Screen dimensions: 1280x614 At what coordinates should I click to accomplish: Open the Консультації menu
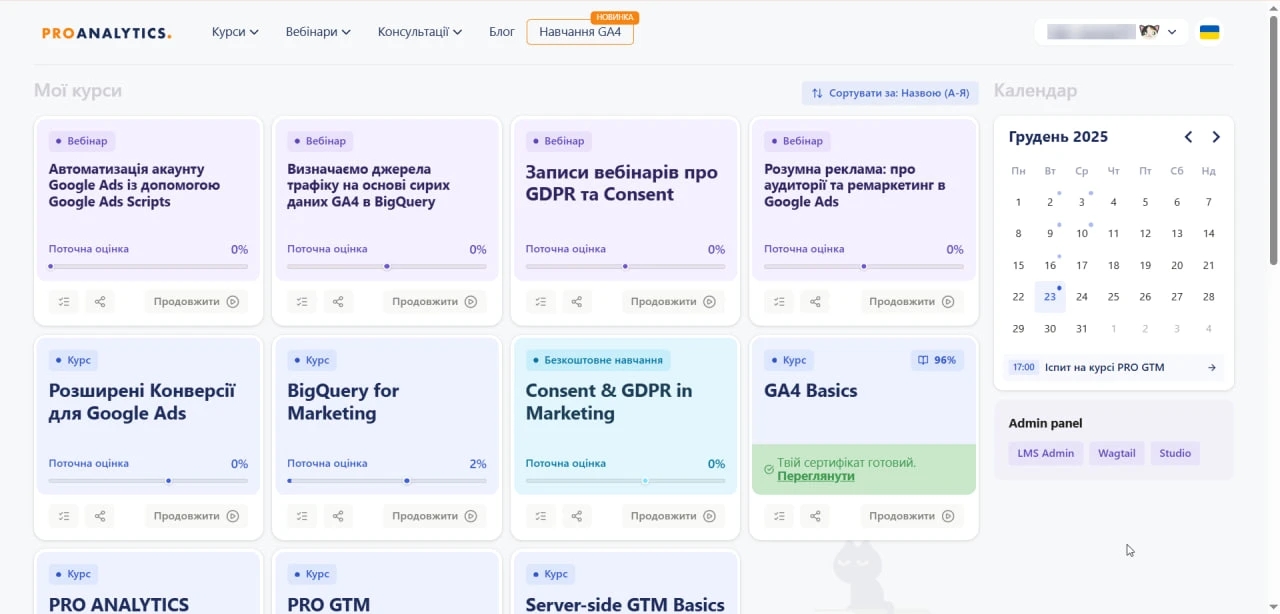coord(419,32)
